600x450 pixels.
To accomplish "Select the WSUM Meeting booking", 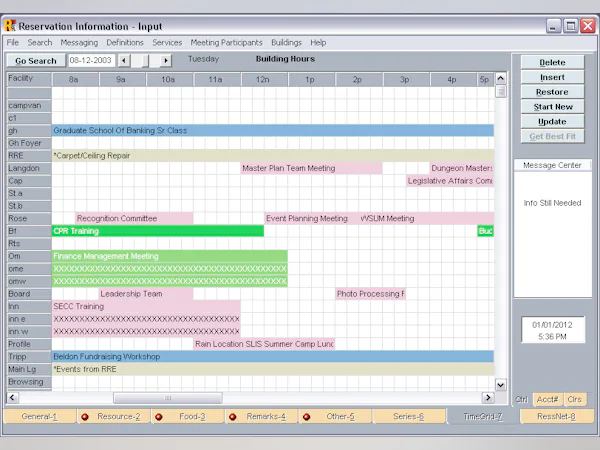I will (x=426, y=218).
